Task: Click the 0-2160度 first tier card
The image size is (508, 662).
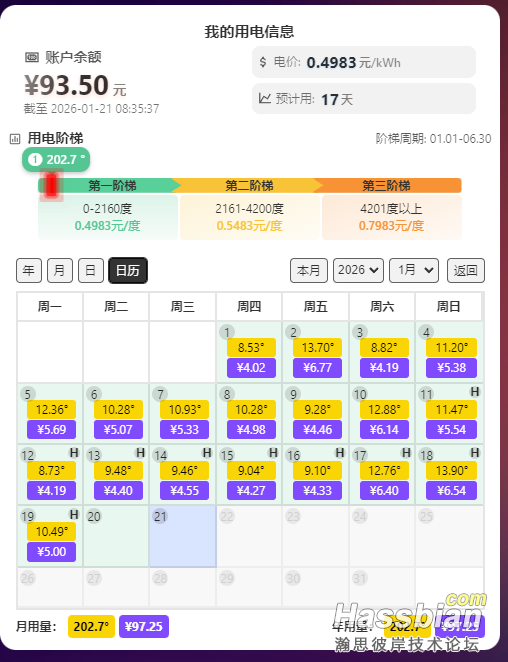Action: tap(108, 217)
